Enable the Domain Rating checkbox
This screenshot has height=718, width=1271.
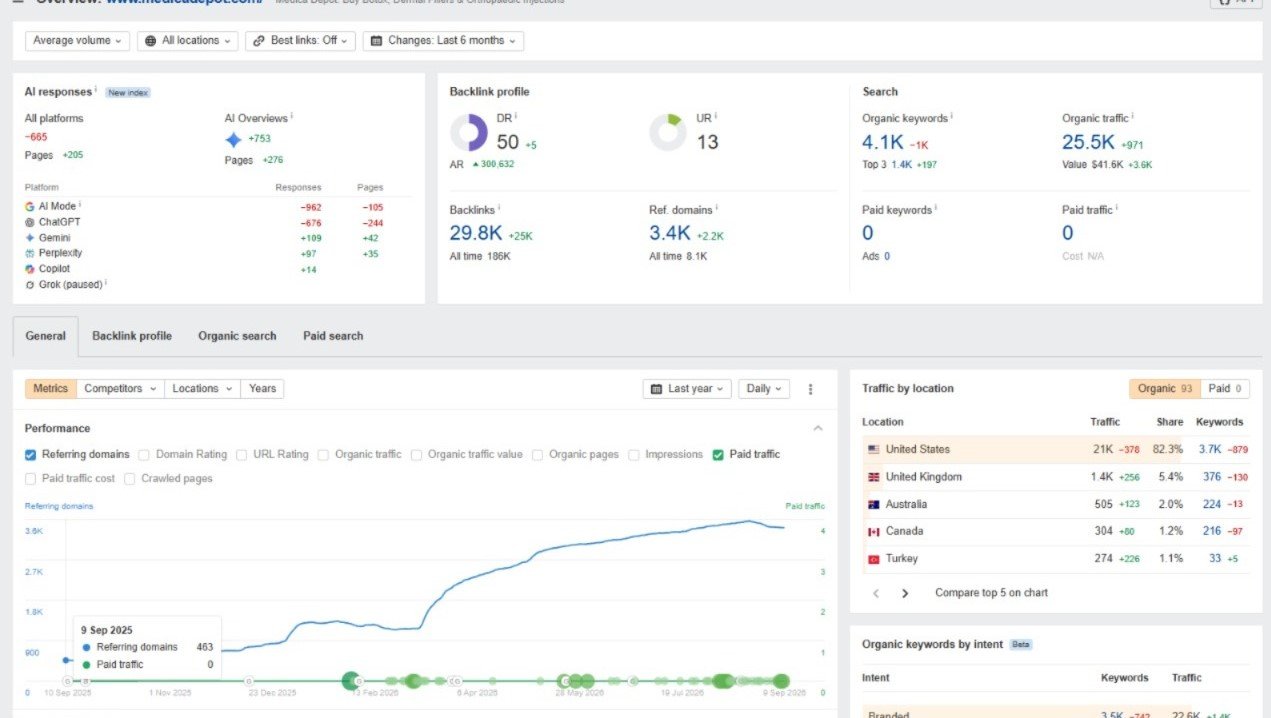coord(144,455)
